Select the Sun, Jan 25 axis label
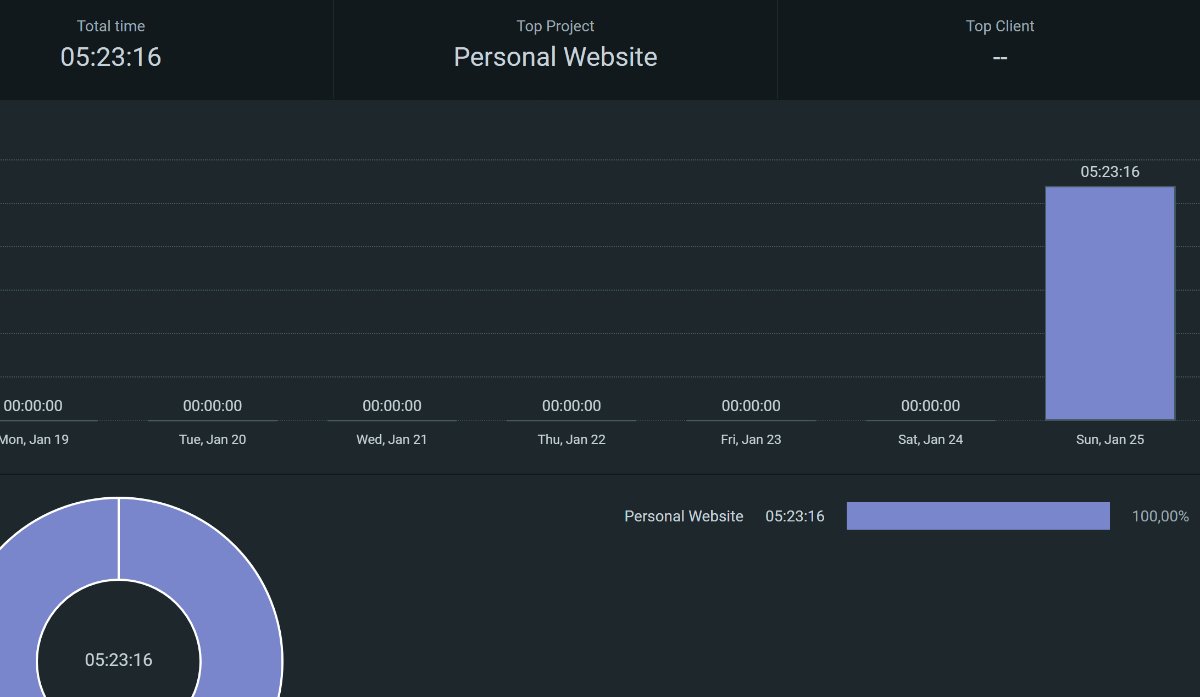Screen dimensions: 1200x697 [1109, 440]
